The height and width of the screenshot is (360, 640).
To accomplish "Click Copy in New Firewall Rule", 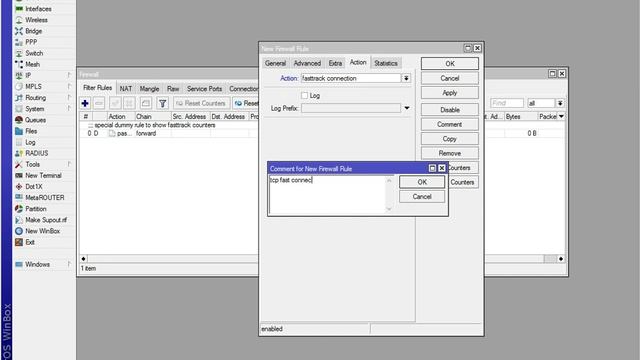I will tap(449, 139).
